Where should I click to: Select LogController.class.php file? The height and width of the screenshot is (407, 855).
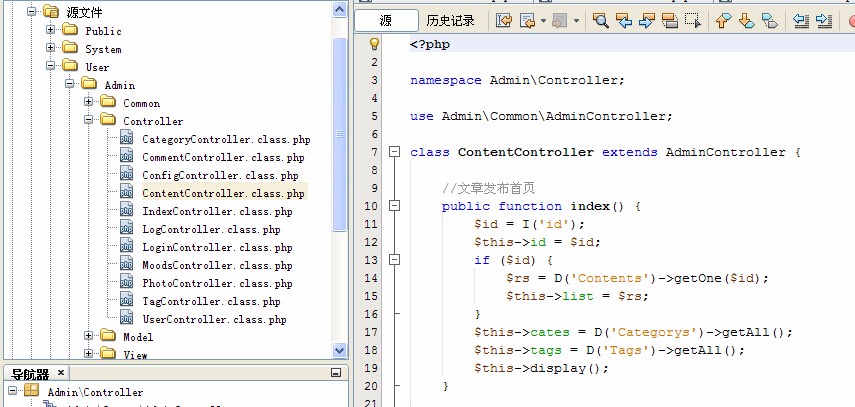211,229
